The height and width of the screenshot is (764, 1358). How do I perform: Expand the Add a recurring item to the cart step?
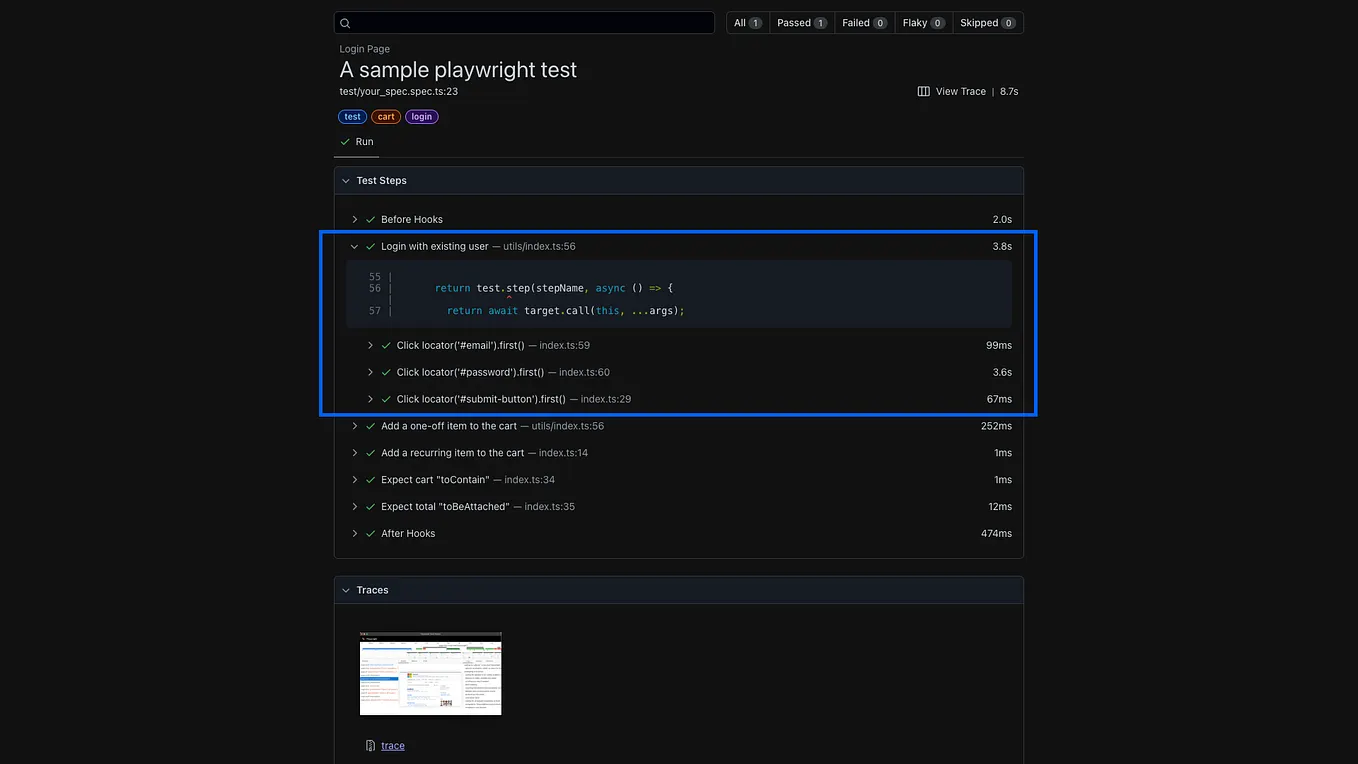click(x=355, y=452)
